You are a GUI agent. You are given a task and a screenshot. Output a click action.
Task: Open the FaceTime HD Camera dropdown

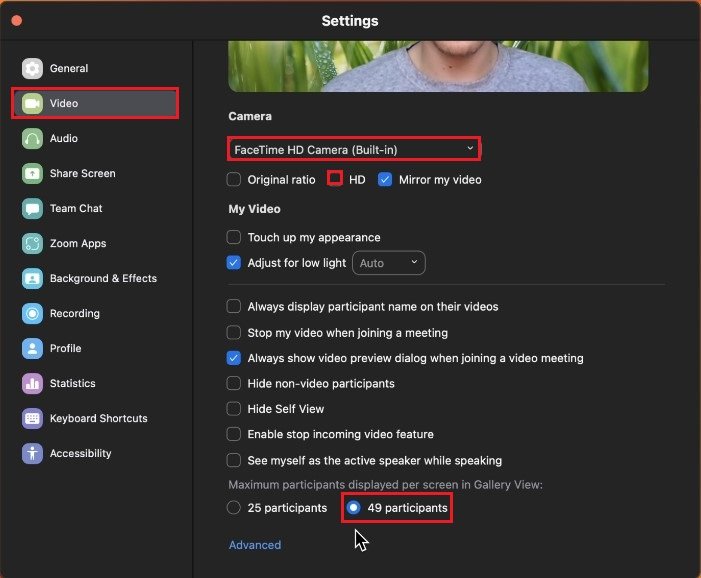click(354, 149)
